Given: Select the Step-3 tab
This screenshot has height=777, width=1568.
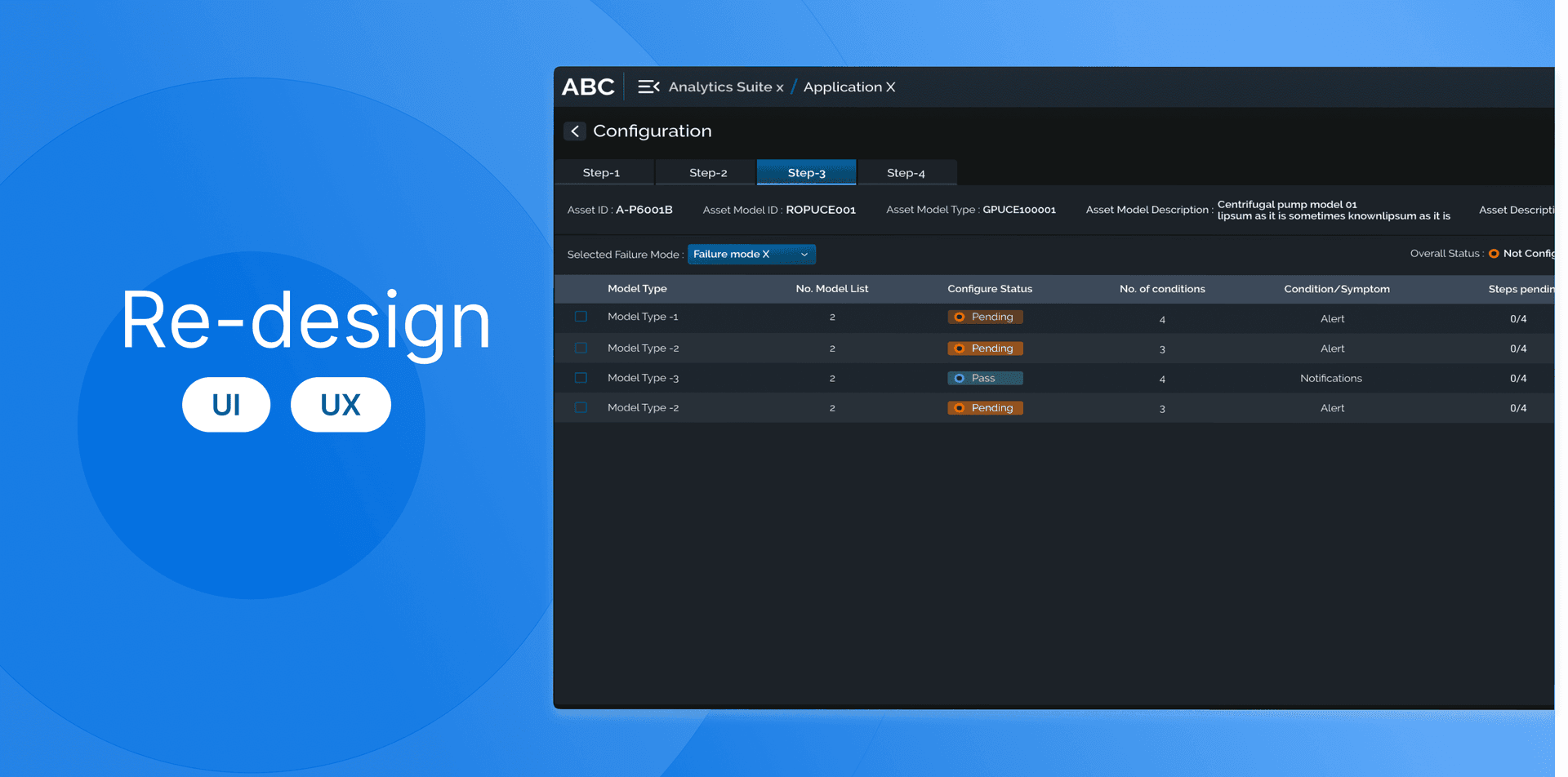Looking at the screenshot, I should click(806, 172).
